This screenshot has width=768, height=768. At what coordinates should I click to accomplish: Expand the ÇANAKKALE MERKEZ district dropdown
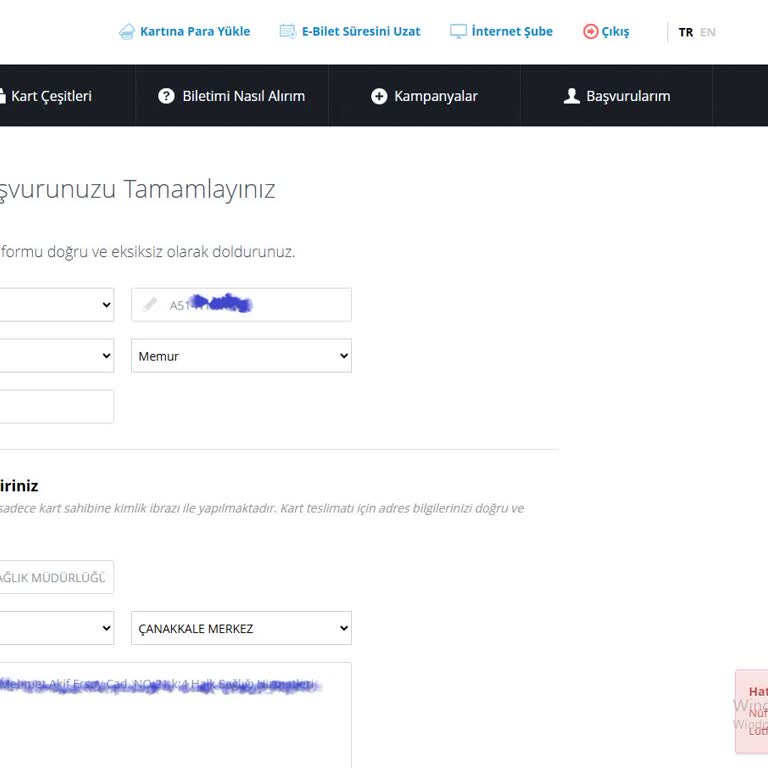pyautogui.click(x=241, y=628)
